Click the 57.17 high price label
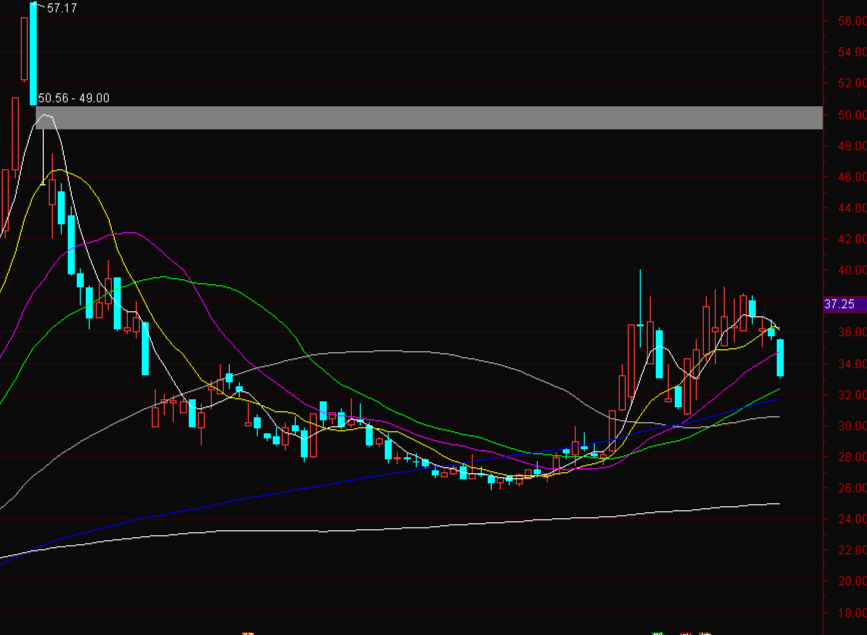867x635 pixels. tap(62, 8)
